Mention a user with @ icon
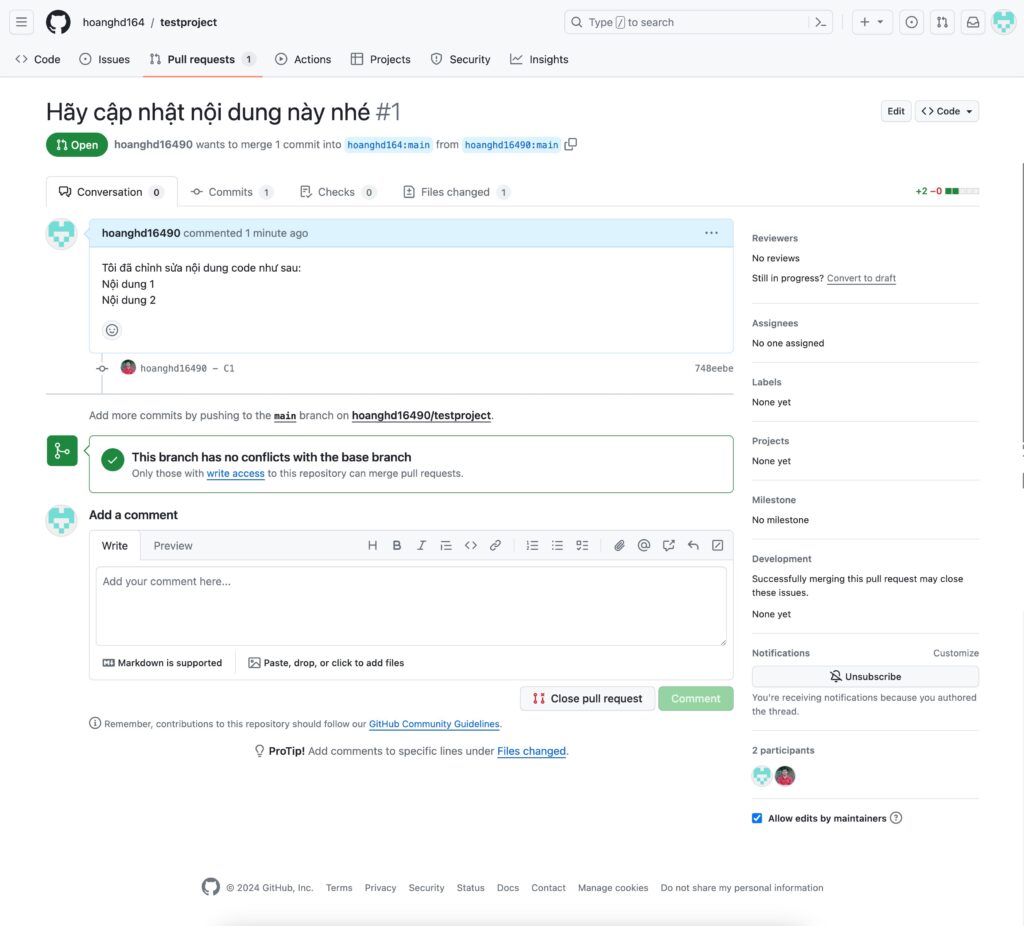Viewport: 1024px width, 926px height. [644, 545]
